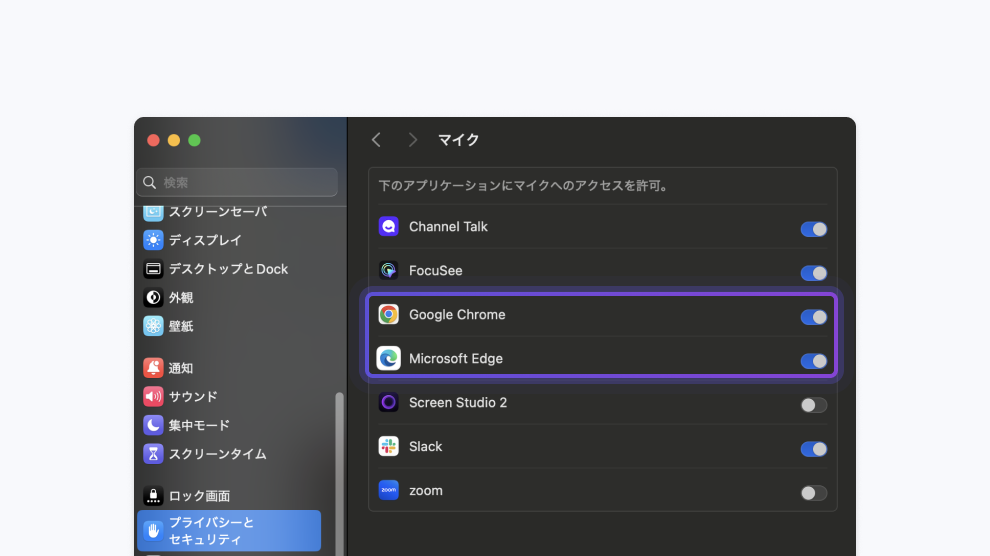The width and height of the screenshot is (990, 556).
Task: Turn on the zoom microphone toggle
Action: 813,493
